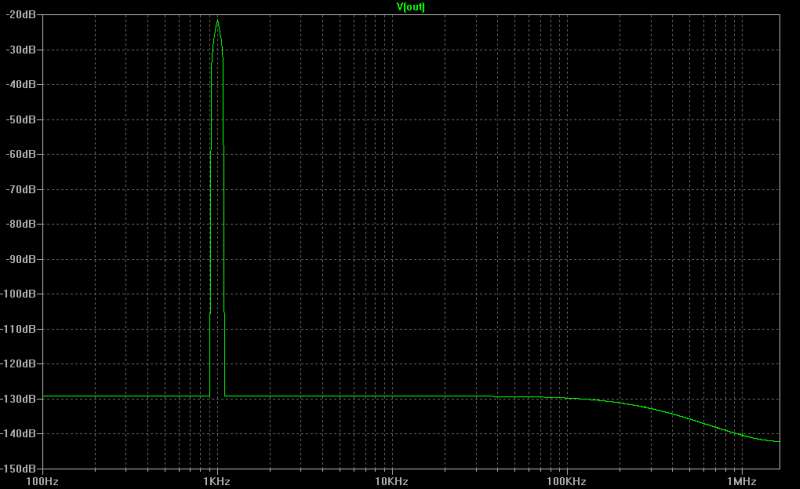Click the 100KHz frequency axis label
800x489 pixels.
point(566,481)
